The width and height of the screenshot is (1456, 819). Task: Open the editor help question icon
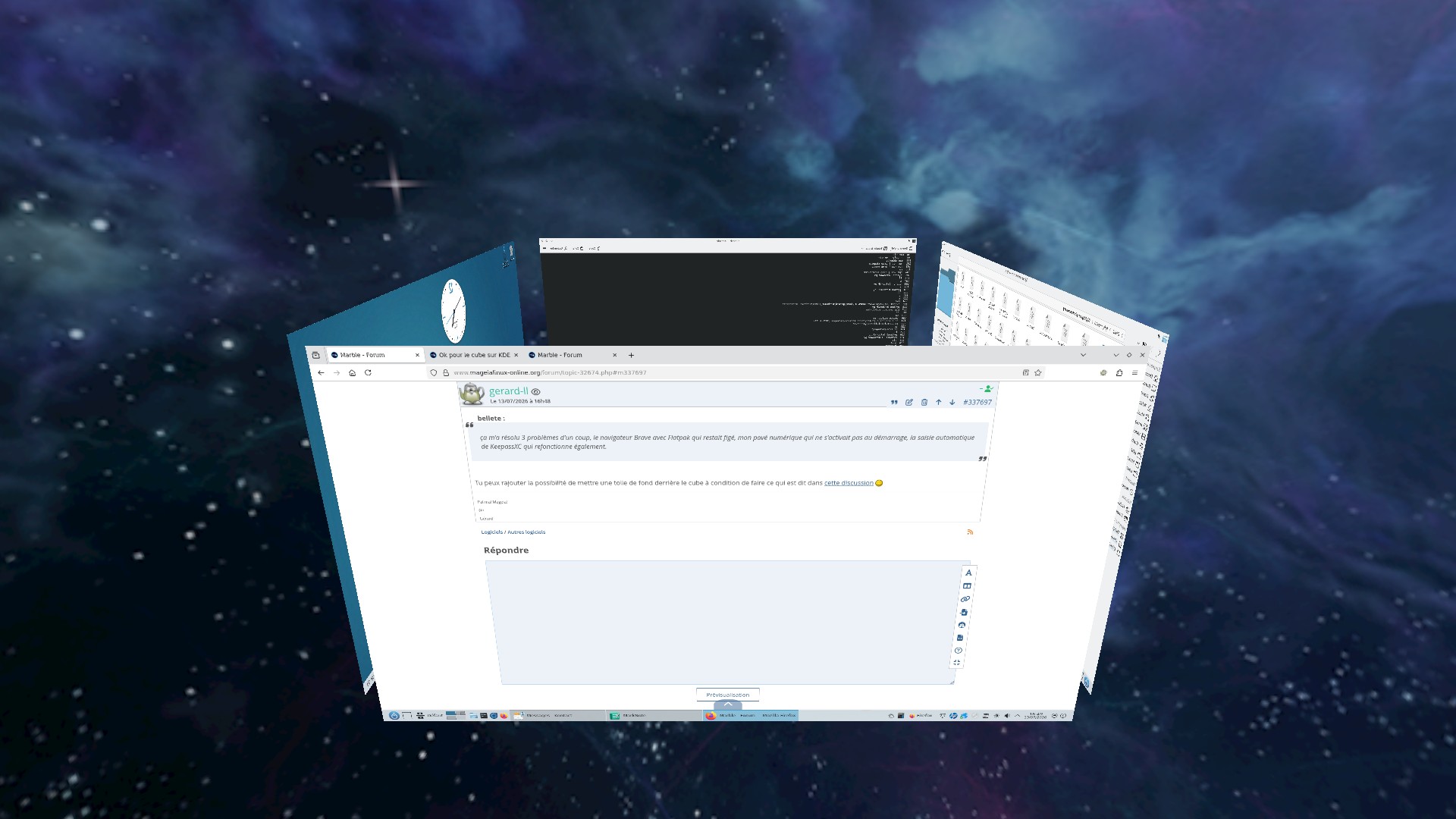coord(959,651)
